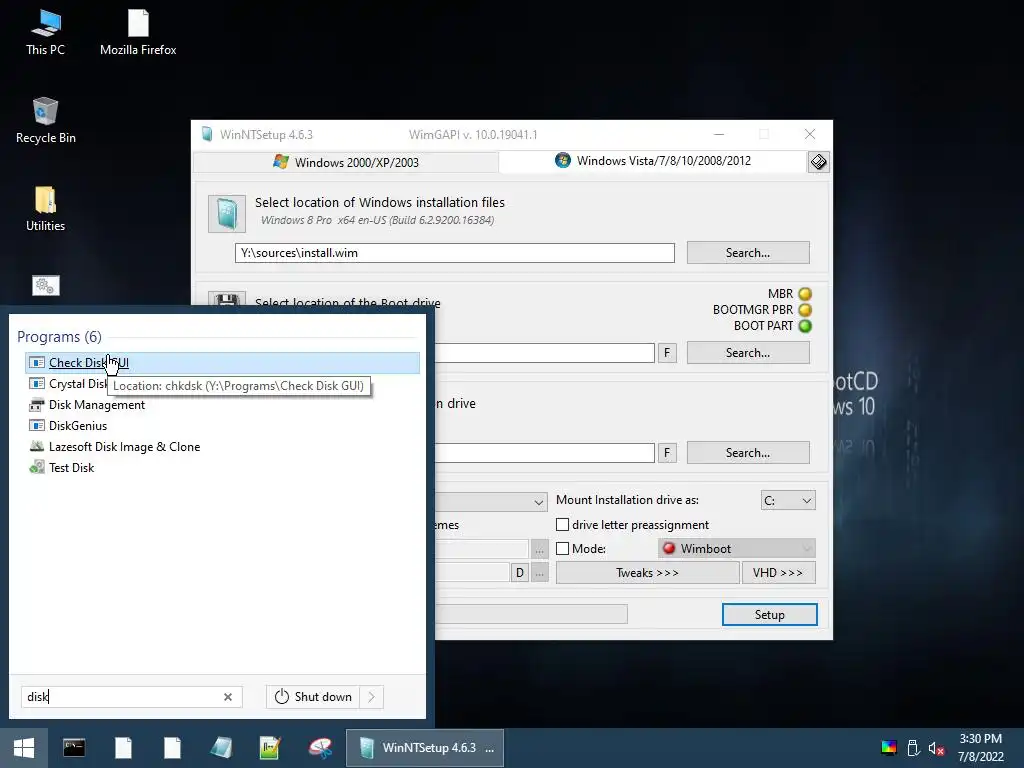Open the Mount Installation drive letter dropdown

[x=788, y=500]
